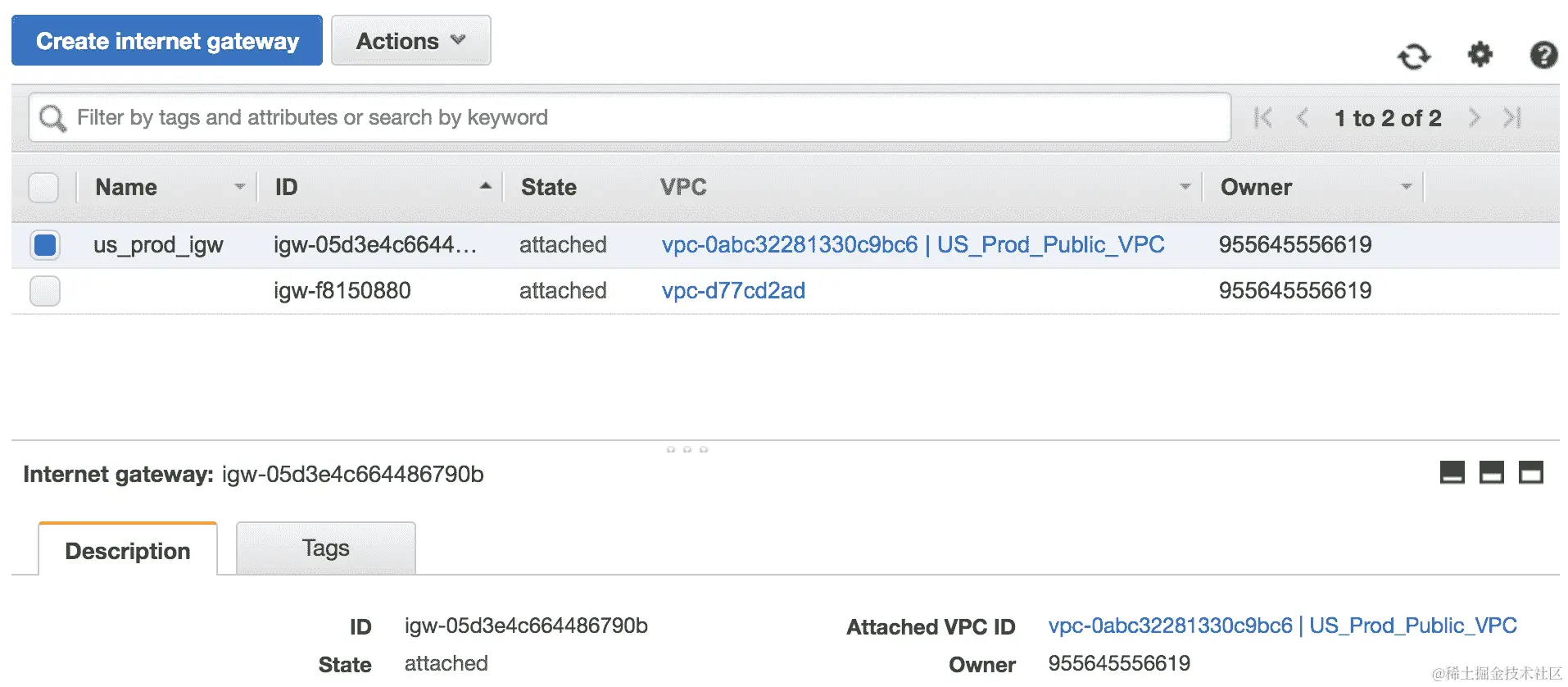The image size is (1568, 687).
Task: Open the VPC column filter dropdown
Action: coord(1185,187)
